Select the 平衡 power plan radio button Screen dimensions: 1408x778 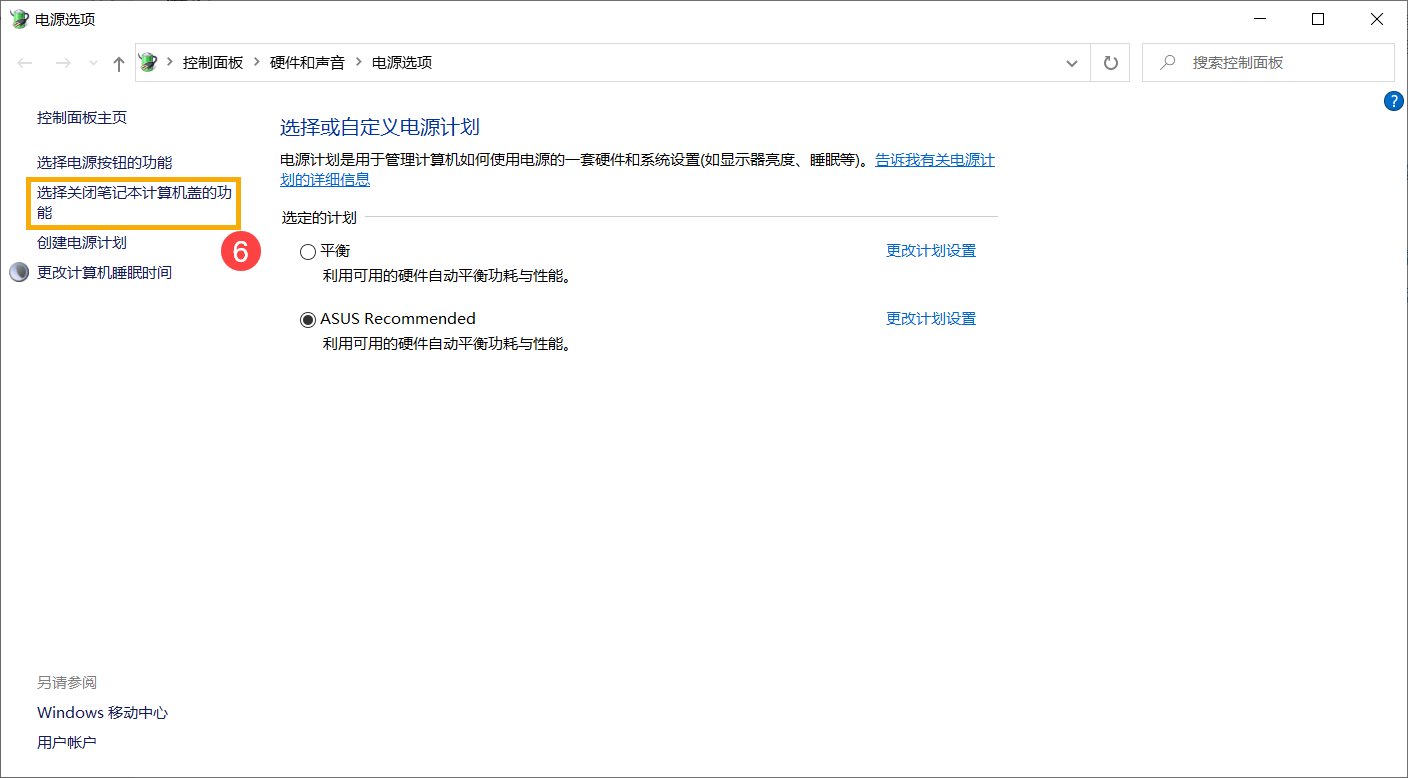(x=308, y=251)
